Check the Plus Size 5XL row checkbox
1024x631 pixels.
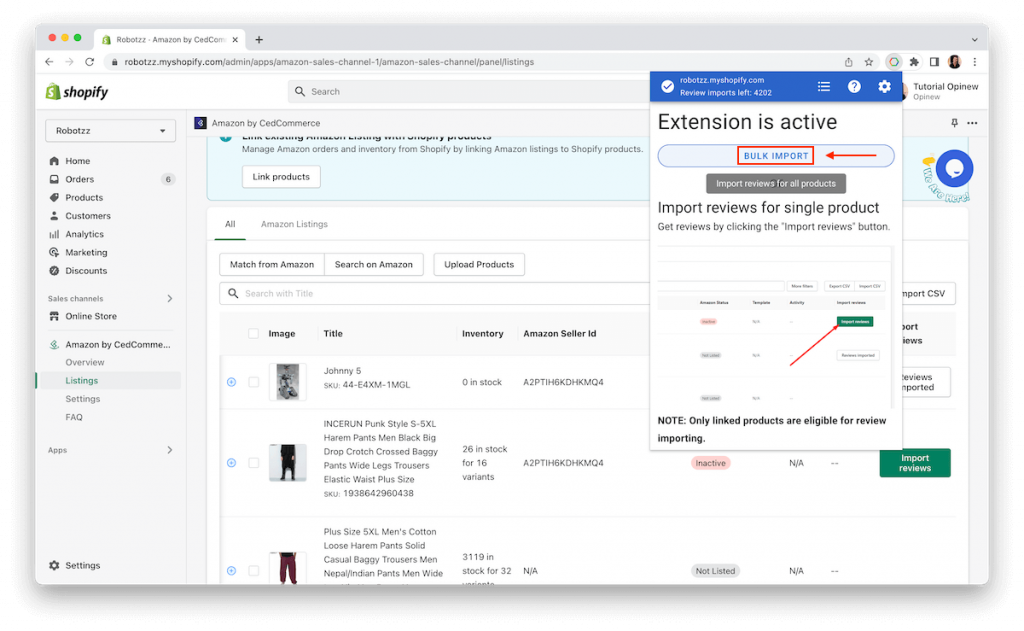253,571
